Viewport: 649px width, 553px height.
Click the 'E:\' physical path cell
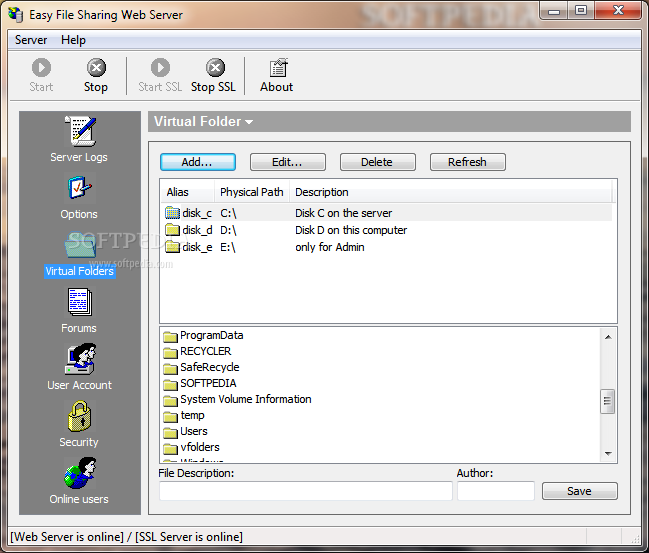pyautogui.click(x=228, y=247)
